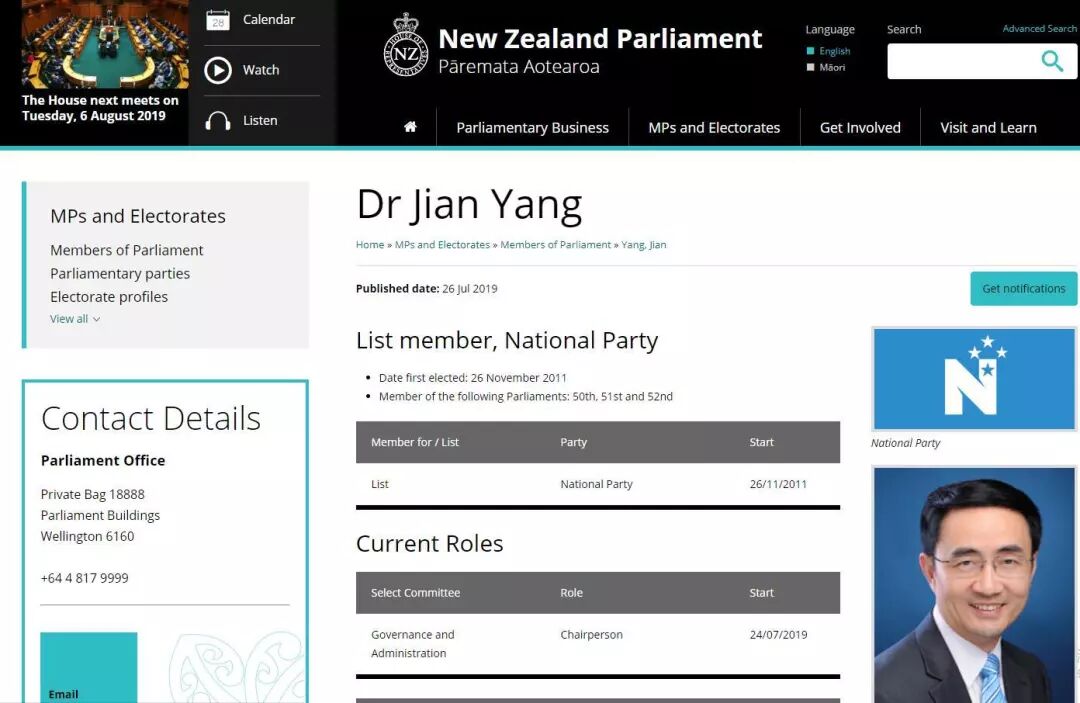Open MPs and Electorates menu
The width and height of the screenshot is (1080, 703).
click(x=714, y=127)
